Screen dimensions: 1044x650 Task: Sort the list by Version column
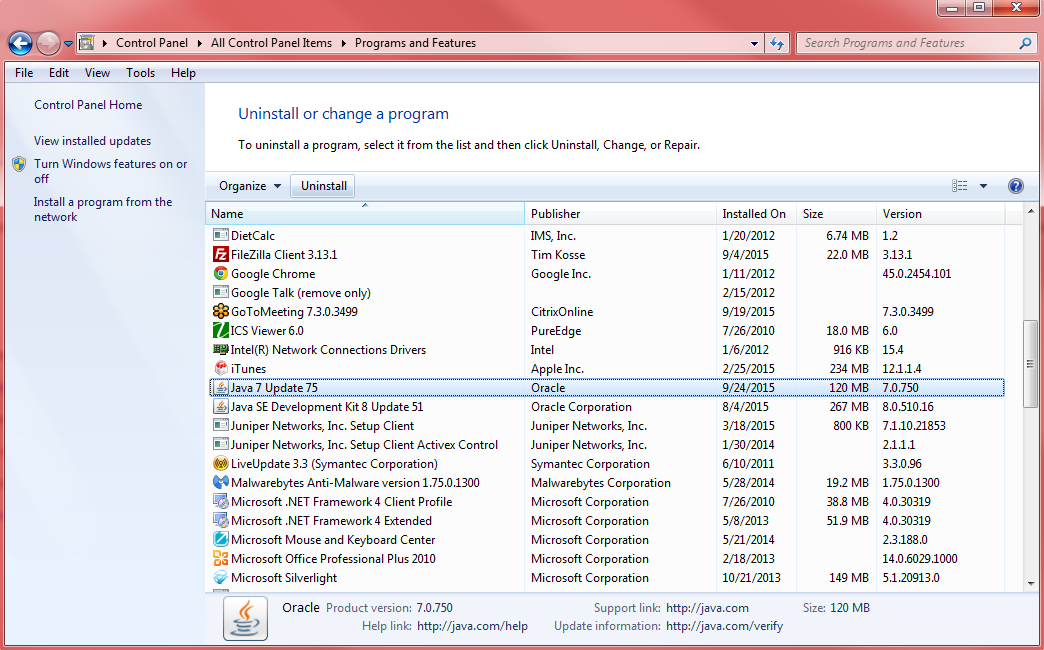click(941, 213)
